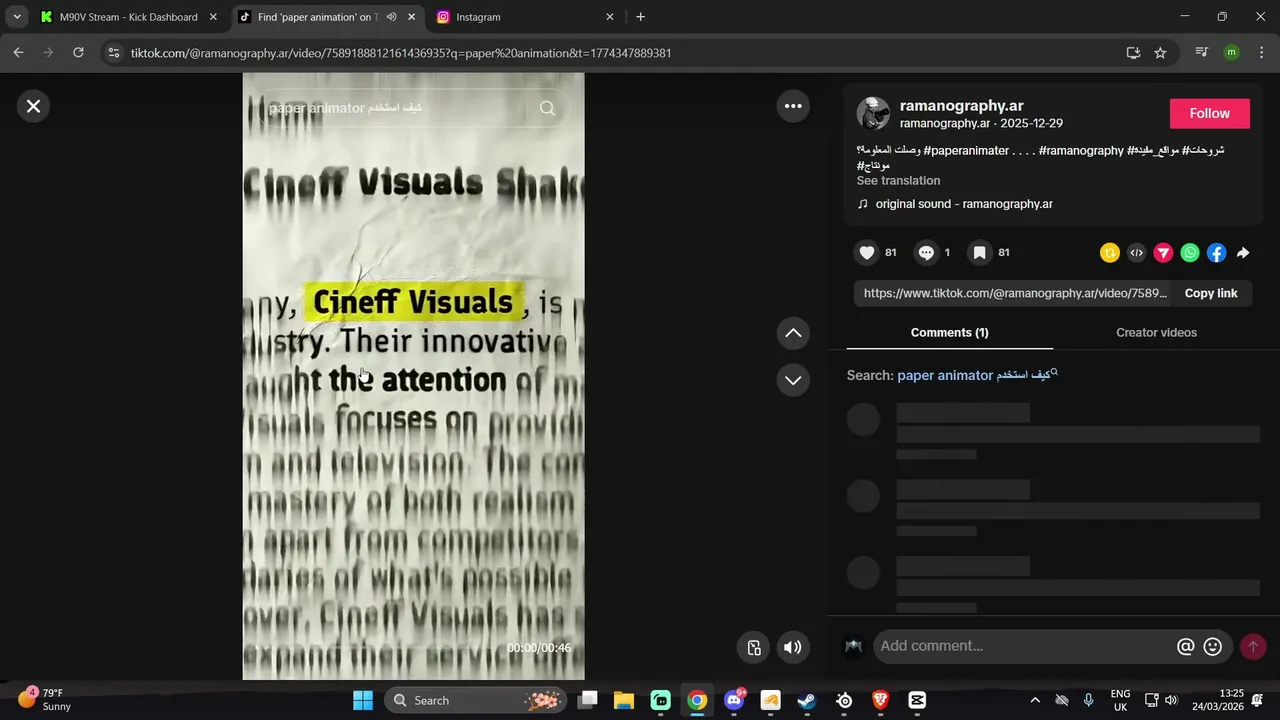1280x720 pixels.
Task: Click Copy link button
Action: click(1211, 293)
